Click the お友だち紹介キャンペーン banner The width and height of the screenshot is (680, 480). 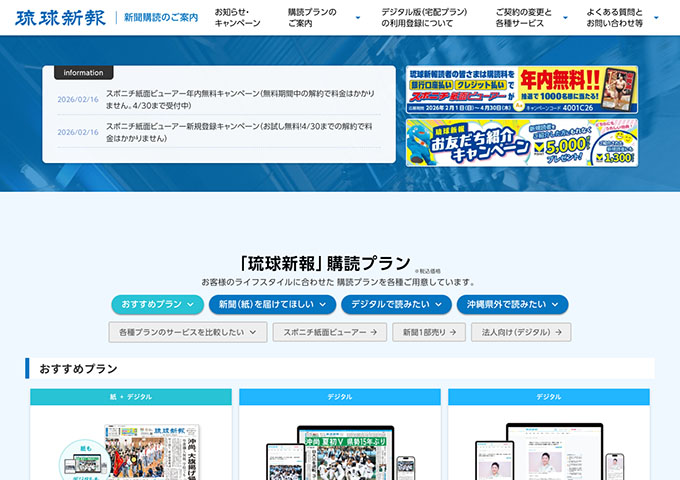coord(521,142)
